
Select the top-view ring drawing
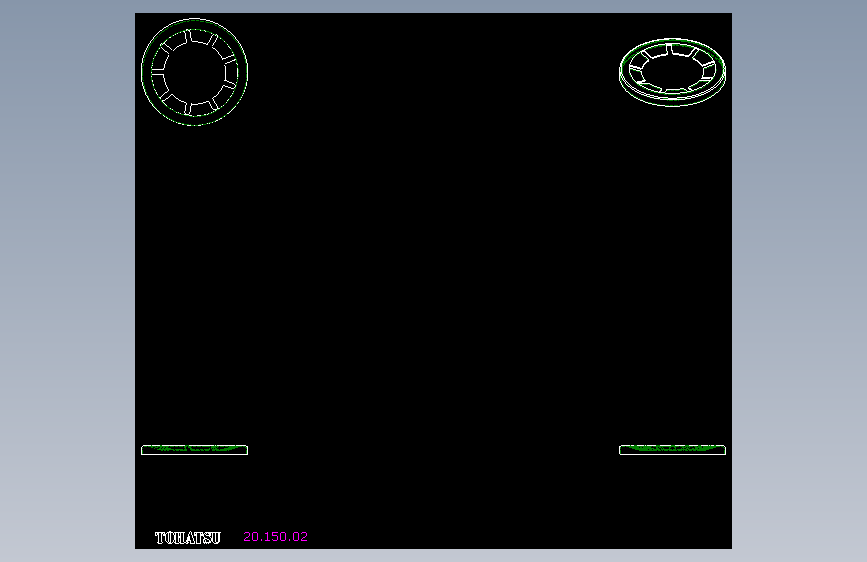pos(195,72)
